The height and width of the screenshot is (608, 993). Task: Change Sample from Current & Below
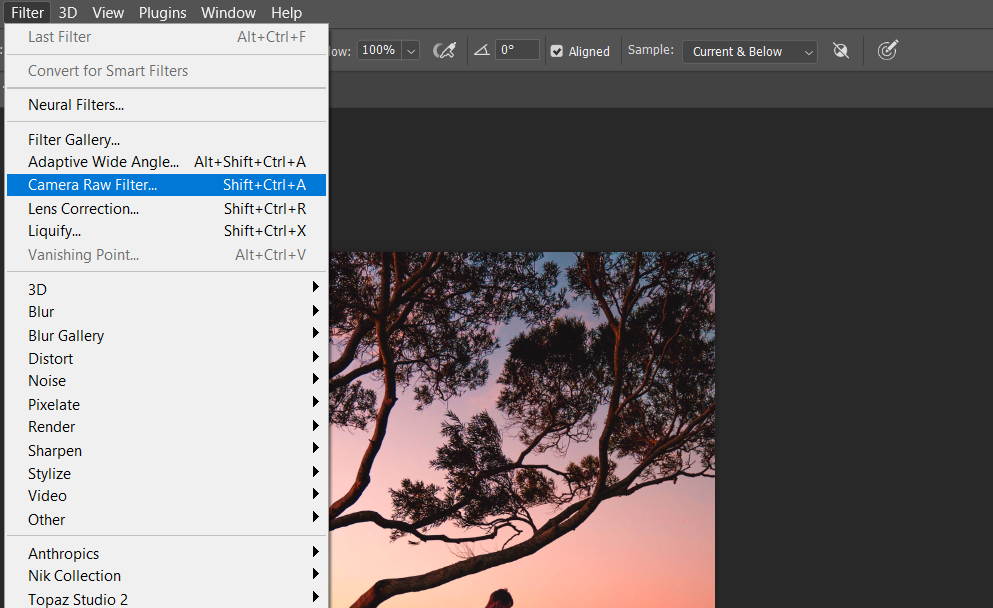tap(749, 51)
